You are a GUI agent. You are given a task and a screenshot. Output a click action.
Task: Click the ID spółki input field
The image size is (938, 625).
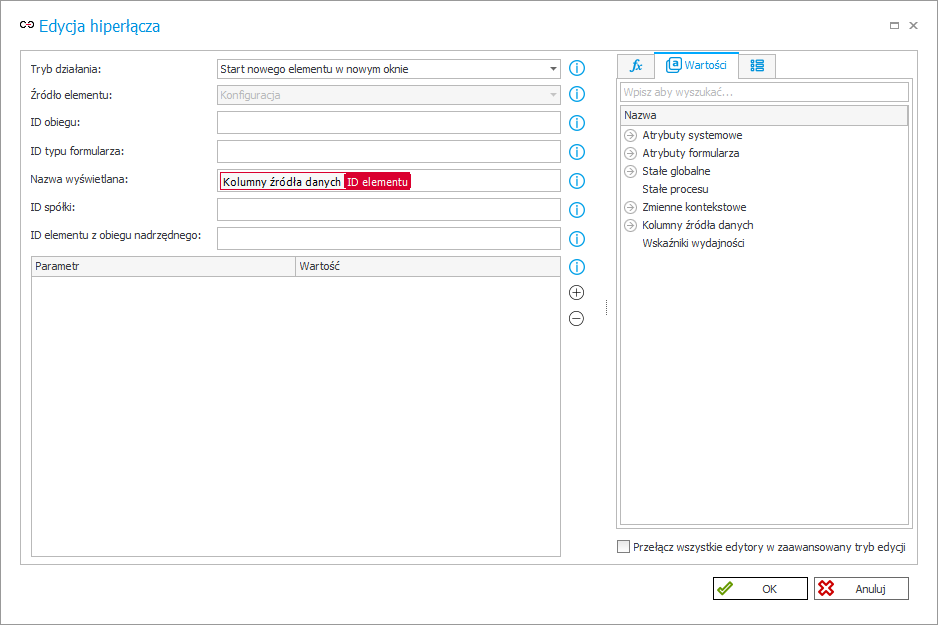tap(389, 210)
